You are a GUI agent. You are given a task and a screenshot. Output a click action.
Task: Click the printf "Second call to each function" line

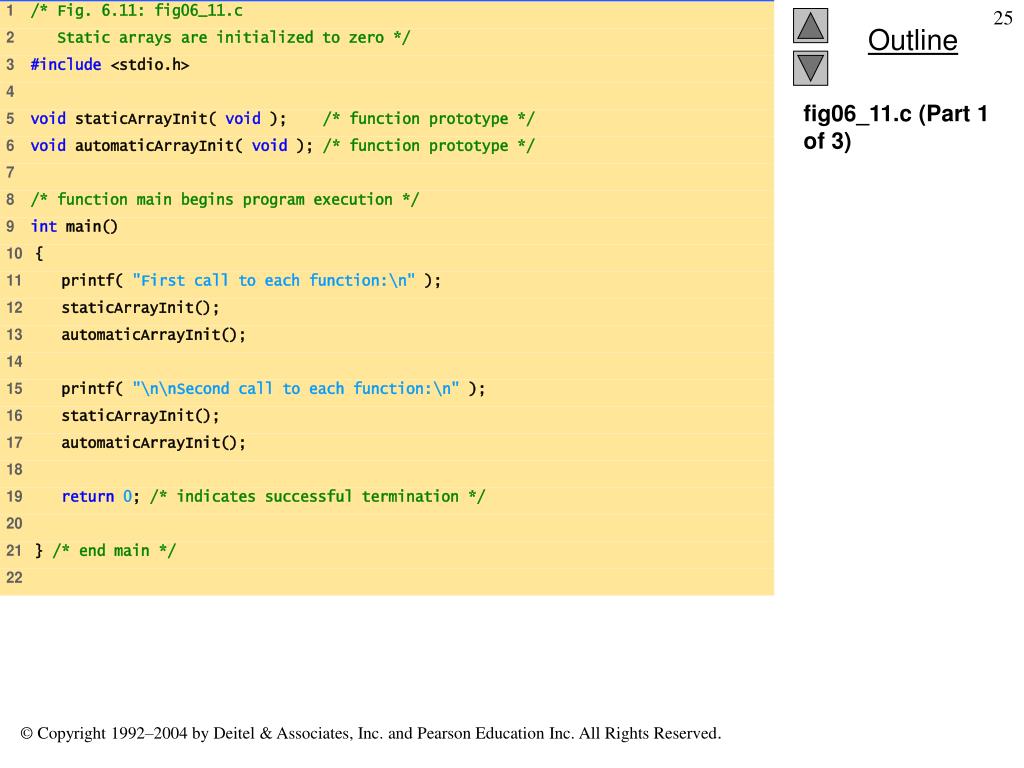(273, 389)
